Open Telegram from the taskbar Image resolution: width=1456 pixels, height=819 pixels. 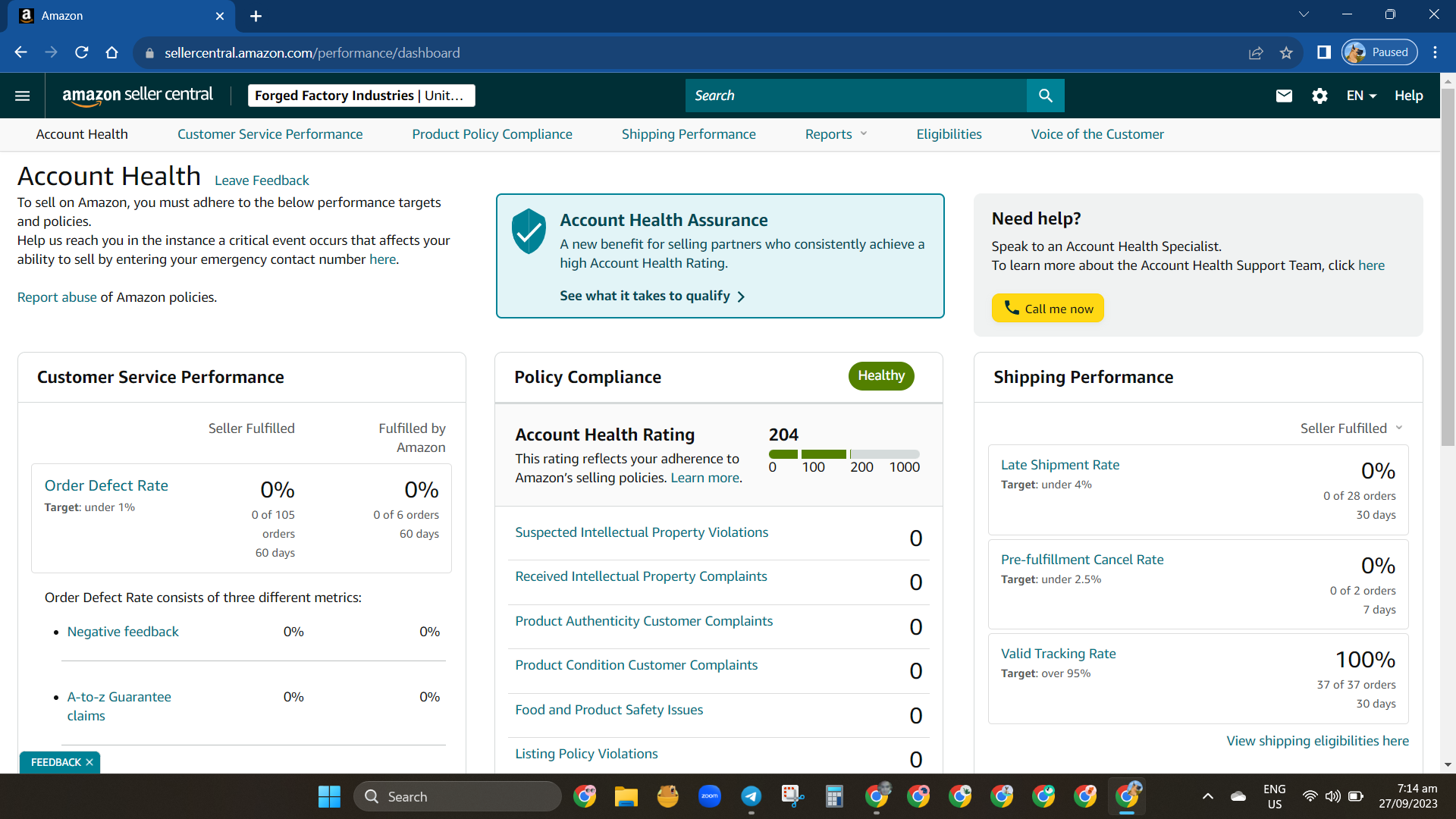[752, 796]
